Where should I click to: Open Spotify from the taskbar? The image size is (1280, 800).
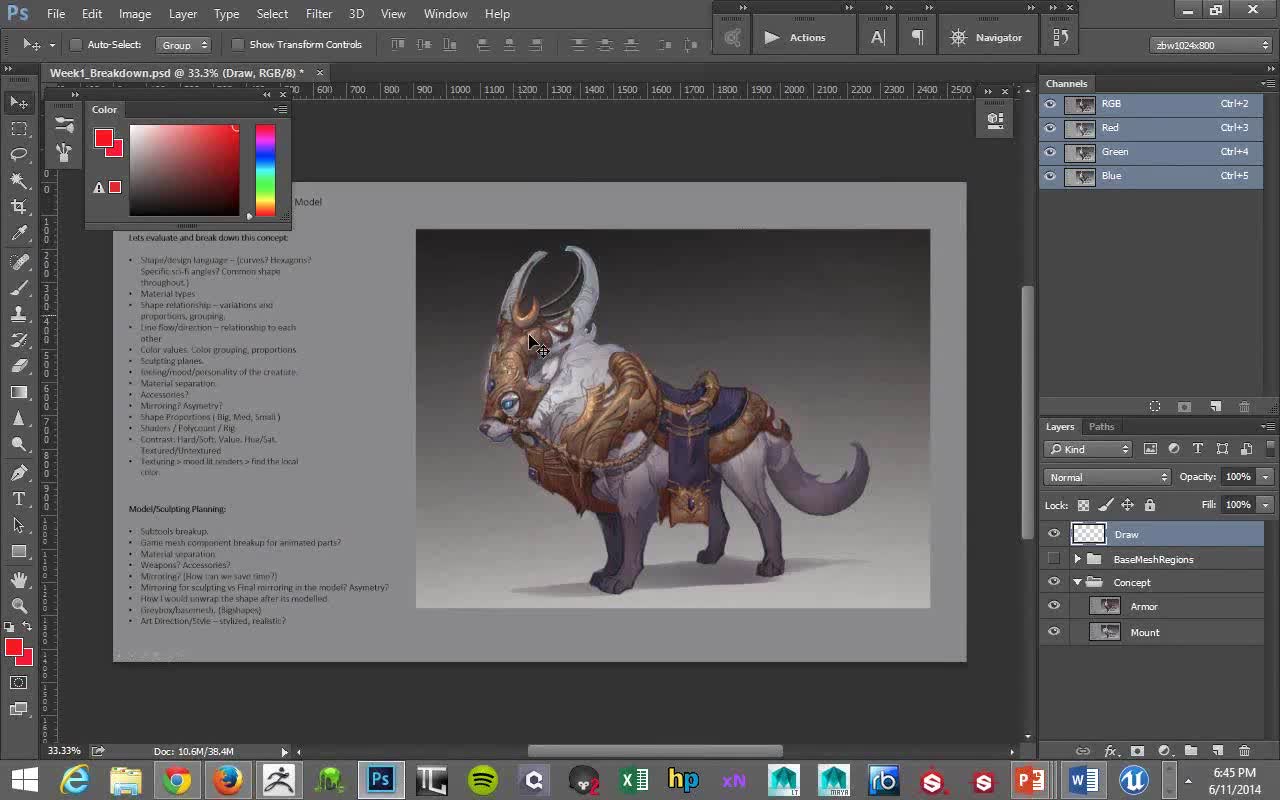pos(483,779)
